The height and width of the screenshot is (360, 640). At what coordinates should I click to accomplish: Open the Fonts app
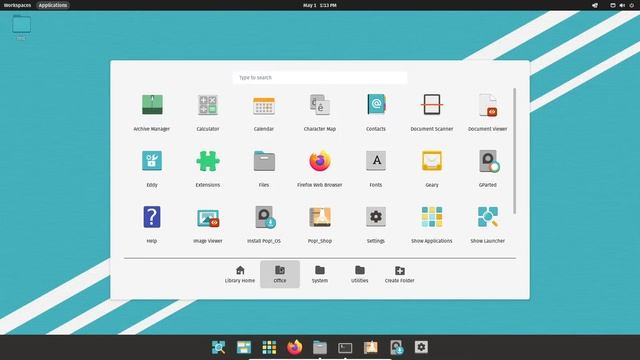(376, 168)
